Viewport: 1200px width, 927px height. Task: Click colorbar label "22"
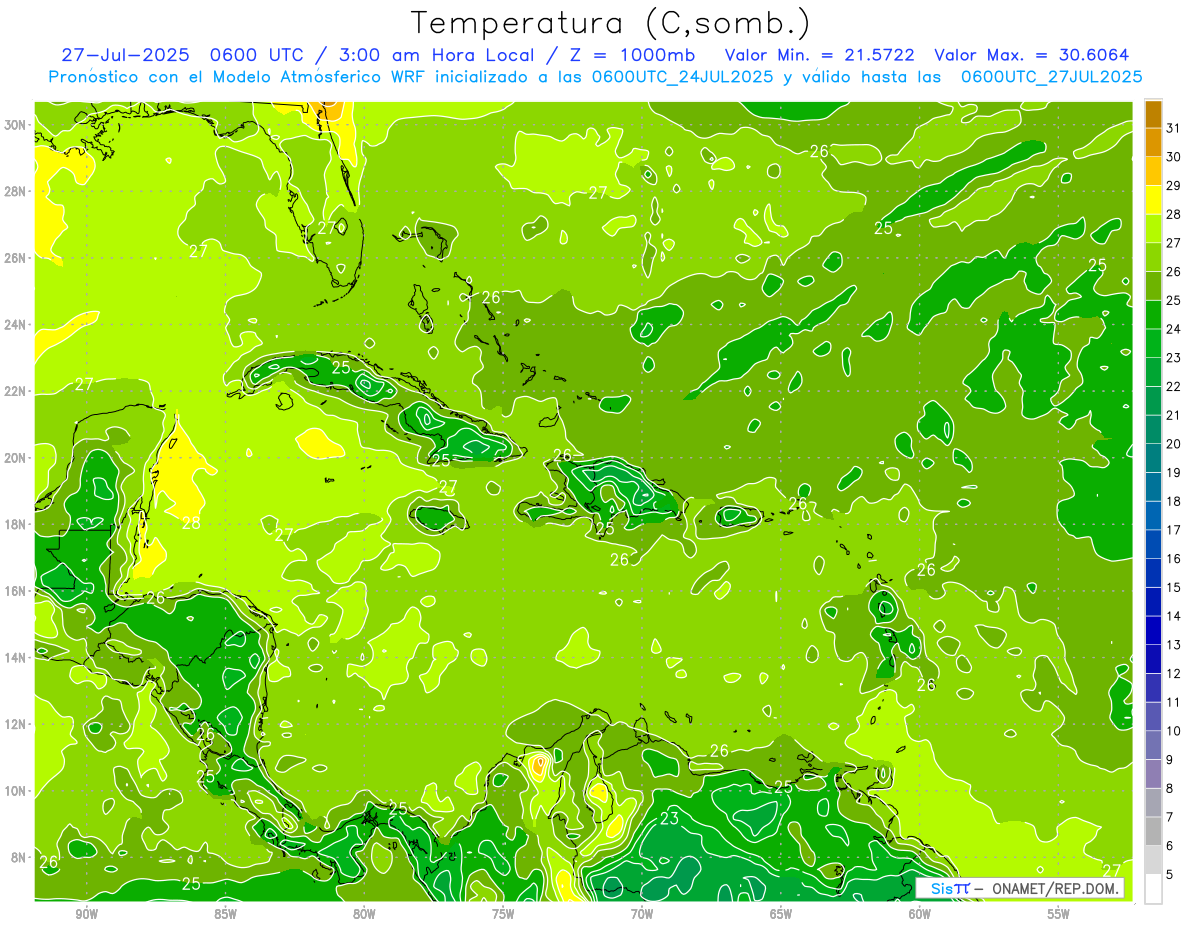(x=1174, y=386)
